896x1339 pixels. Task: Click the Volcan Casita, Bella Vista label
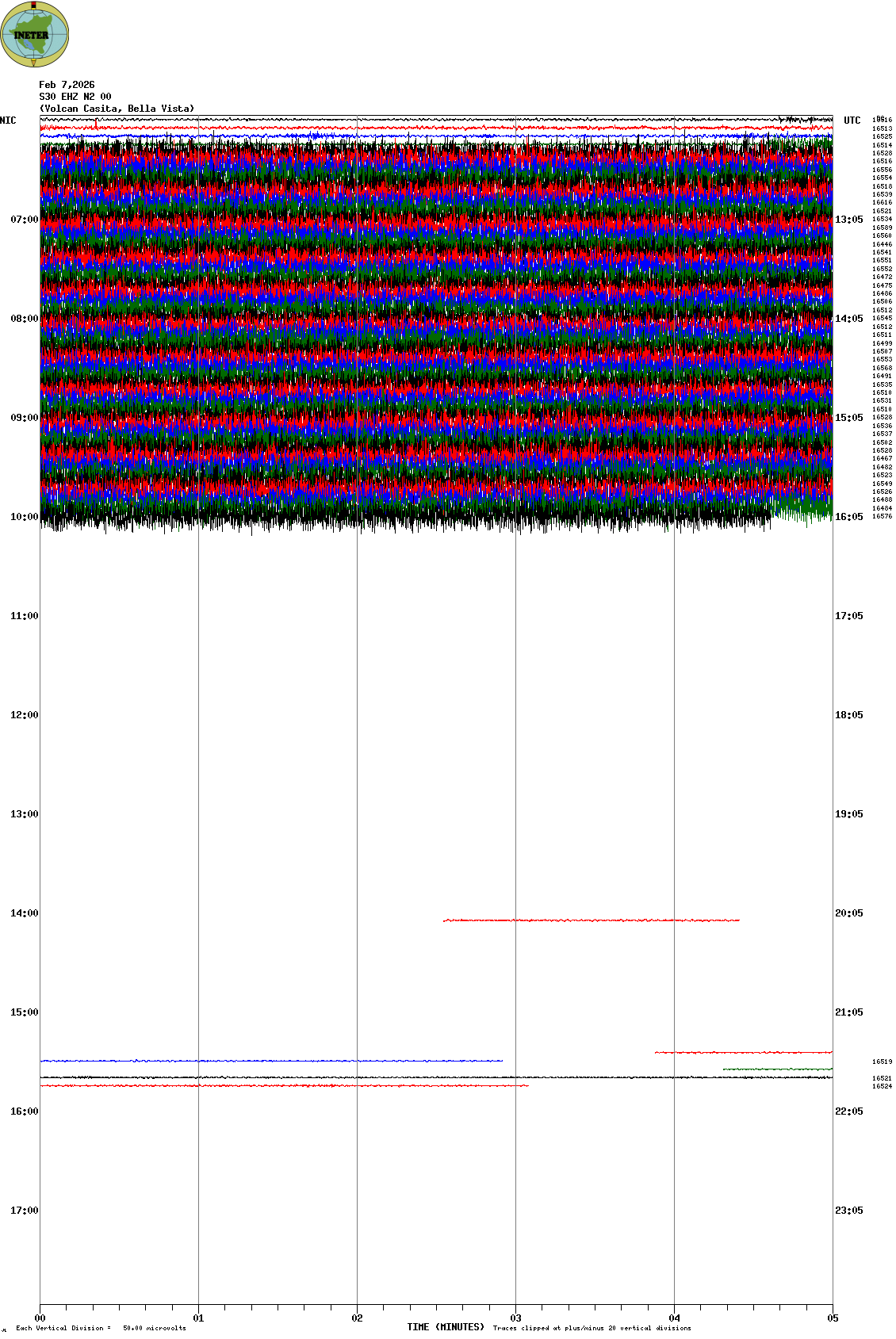point(117,109)
